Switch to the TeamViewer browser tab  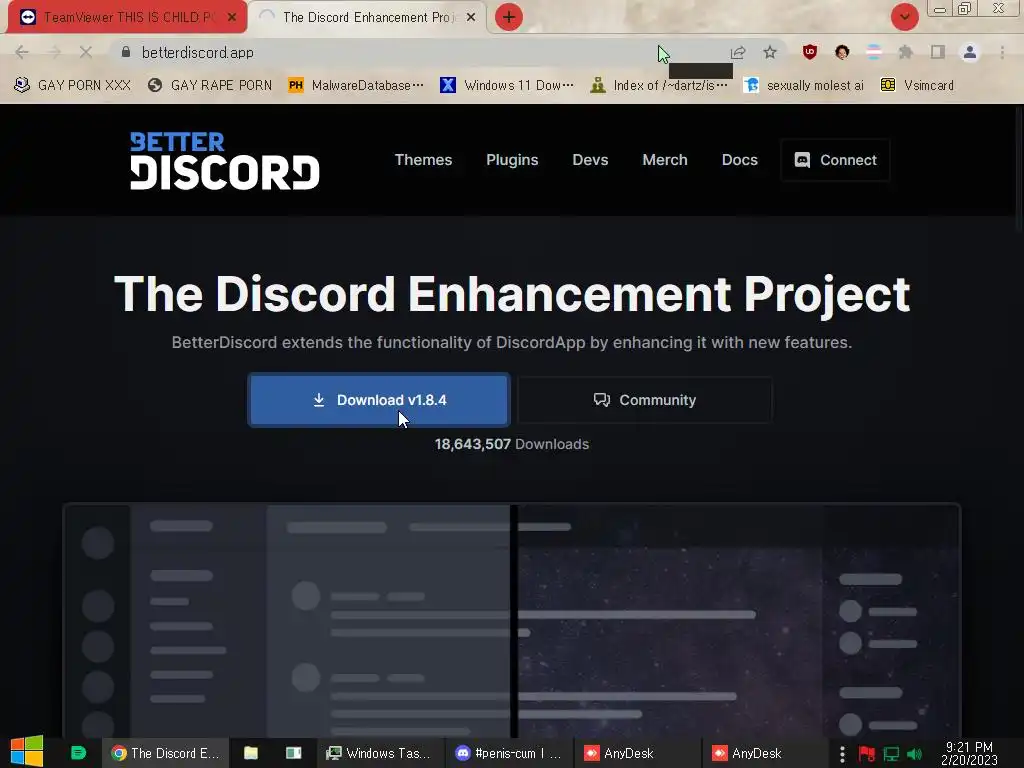point(127,17)
